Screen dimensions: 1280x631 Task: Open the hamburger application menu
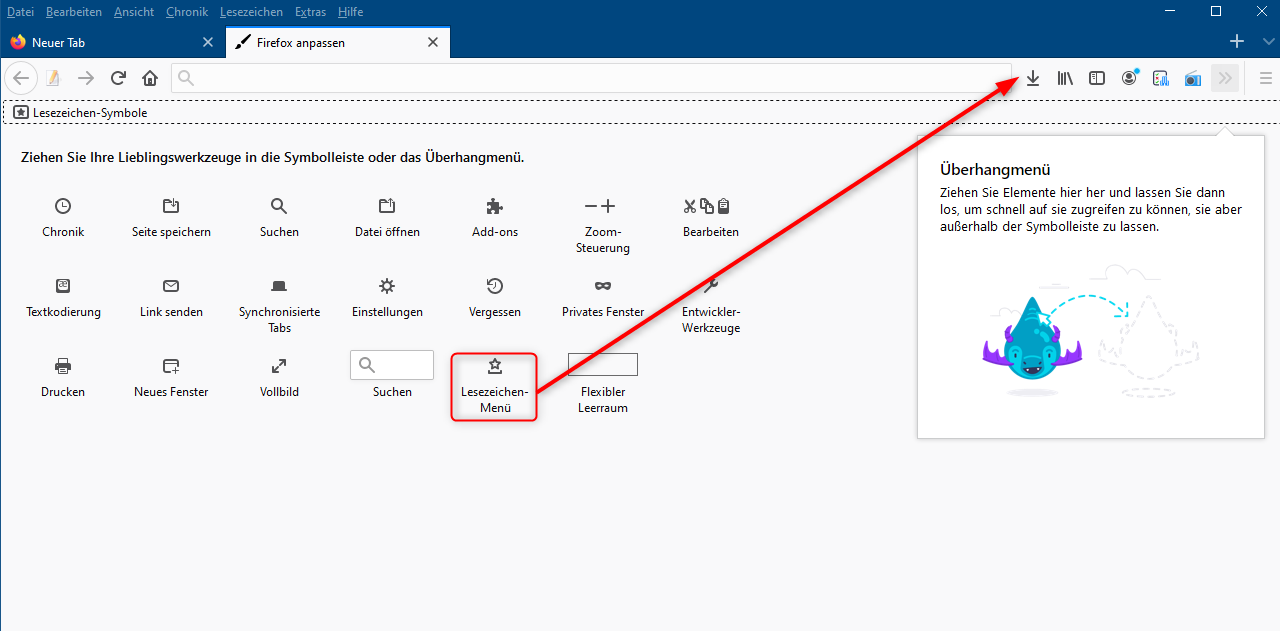(1266, 78)
